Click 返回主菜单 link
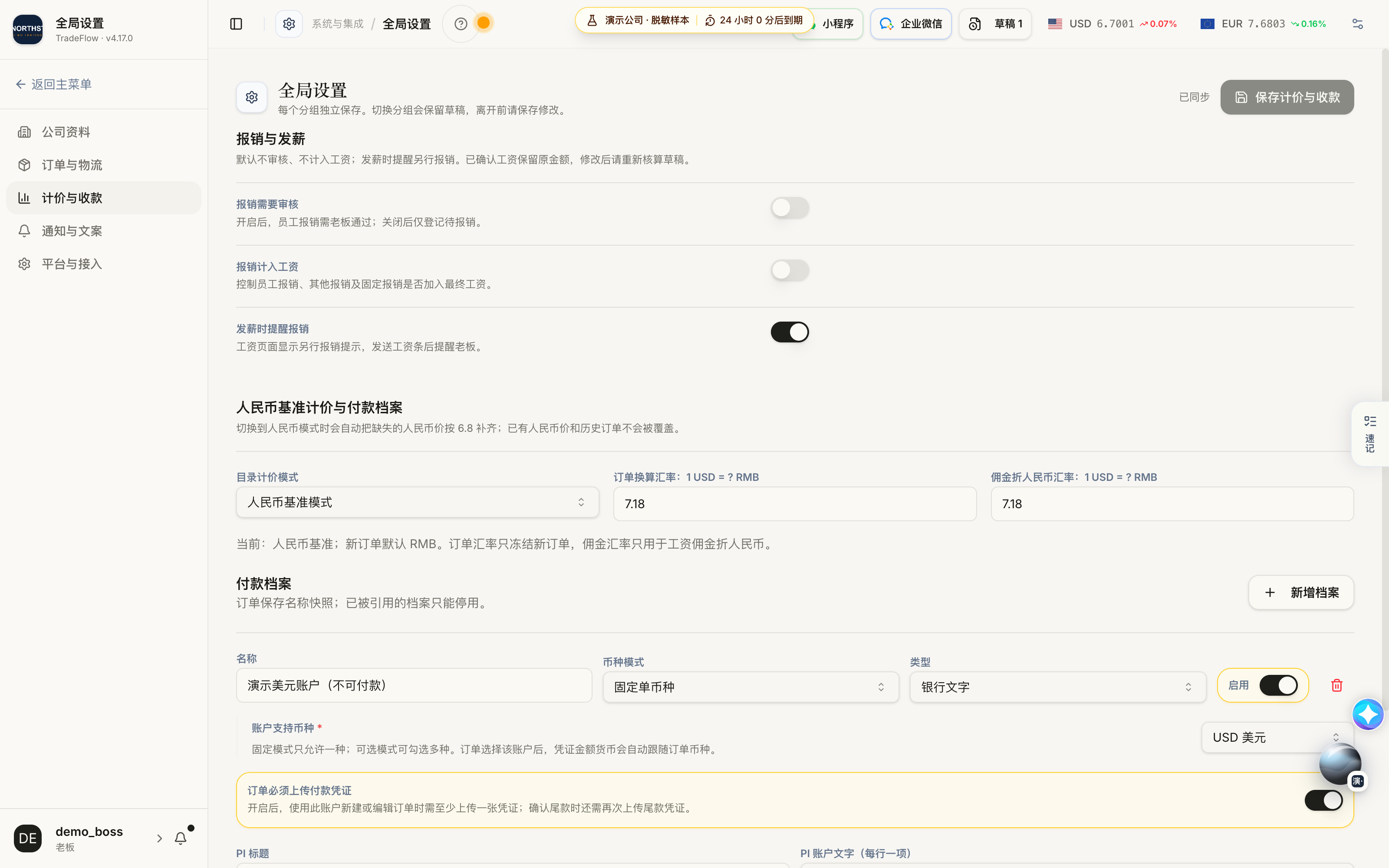Image resolution: width=1389 pixels, height=868 pixels. point(53,84)
